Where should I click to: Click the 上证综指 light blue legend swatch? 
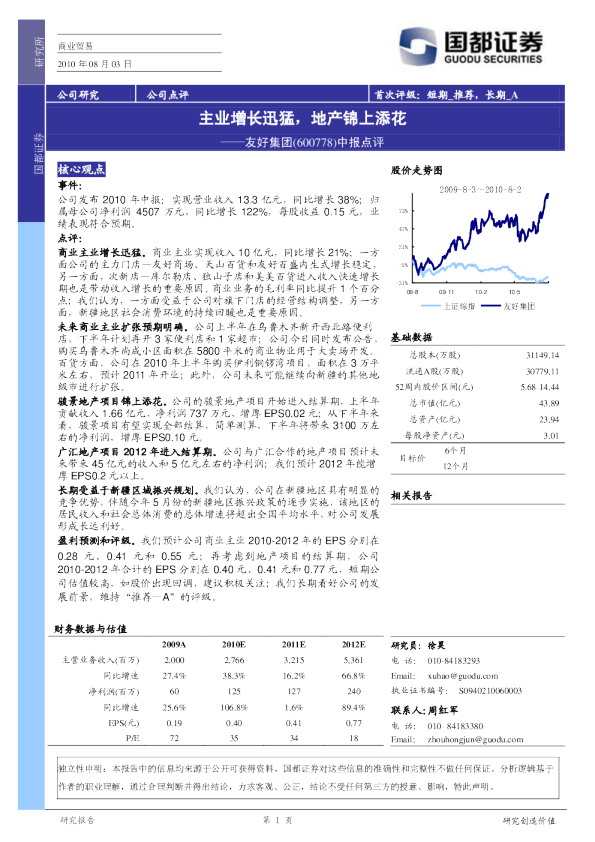(431, 306)
